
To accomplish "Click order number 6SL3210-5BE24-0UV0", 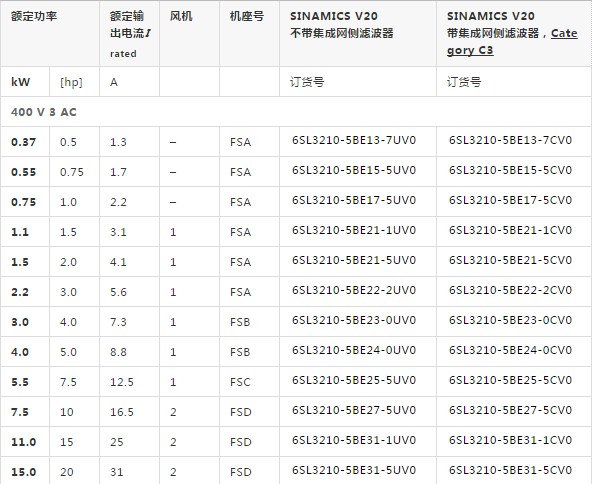I will 354,350.
